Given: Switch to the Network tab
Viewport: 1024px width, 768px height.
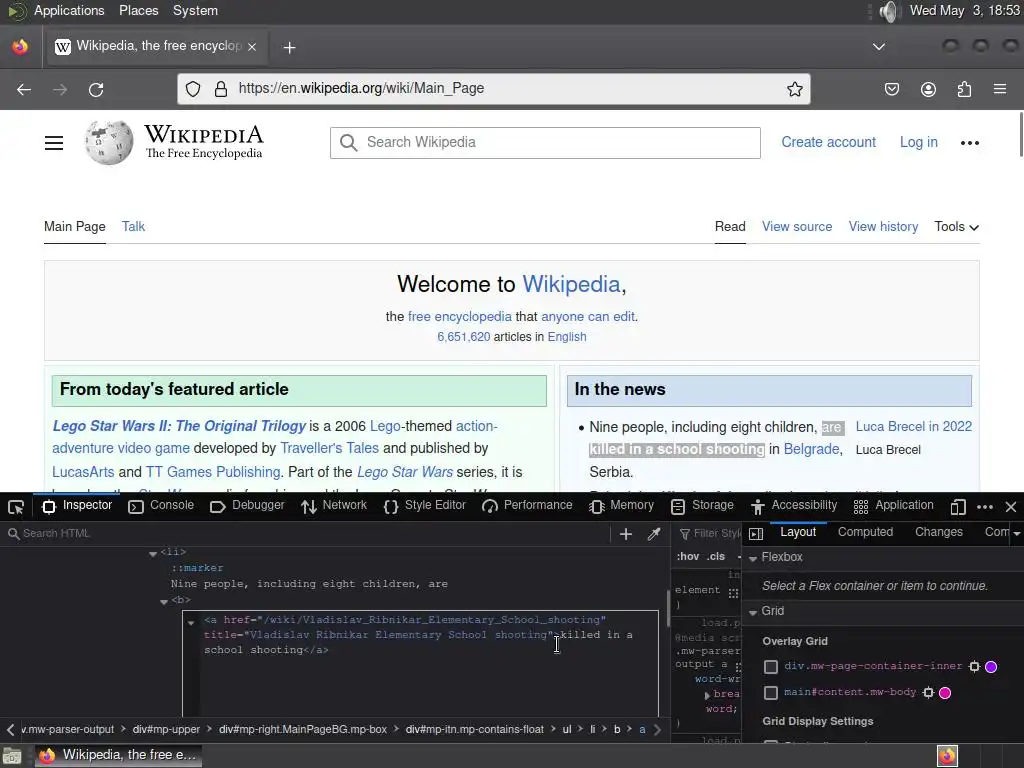Looking at the screenshot, I should (334, 505).
